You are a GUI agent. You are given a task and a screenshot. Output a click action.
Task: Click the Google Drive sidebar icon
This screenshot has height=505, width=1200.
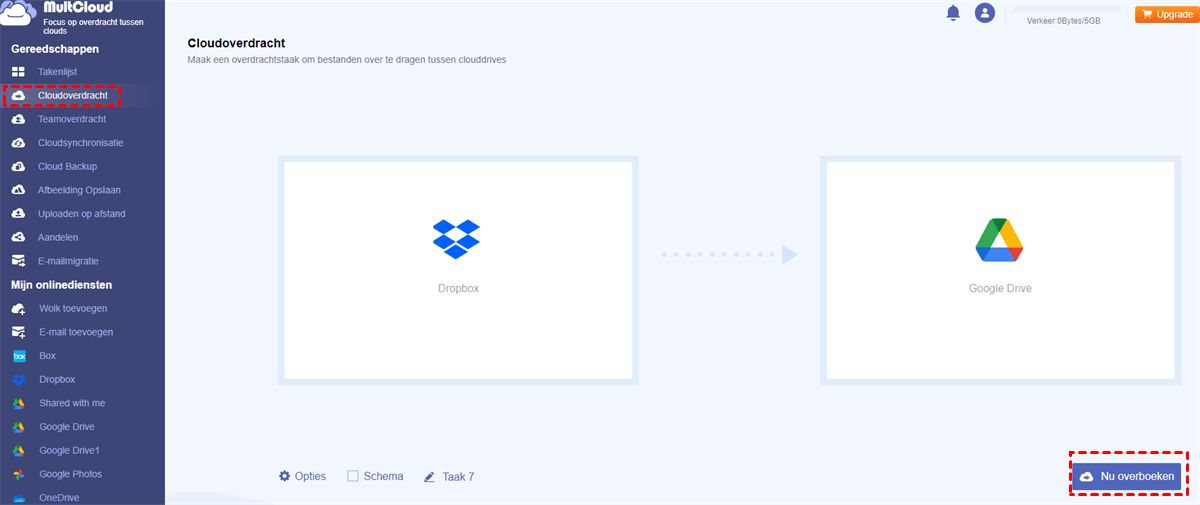pyautogui.click(x=18, y=427)
